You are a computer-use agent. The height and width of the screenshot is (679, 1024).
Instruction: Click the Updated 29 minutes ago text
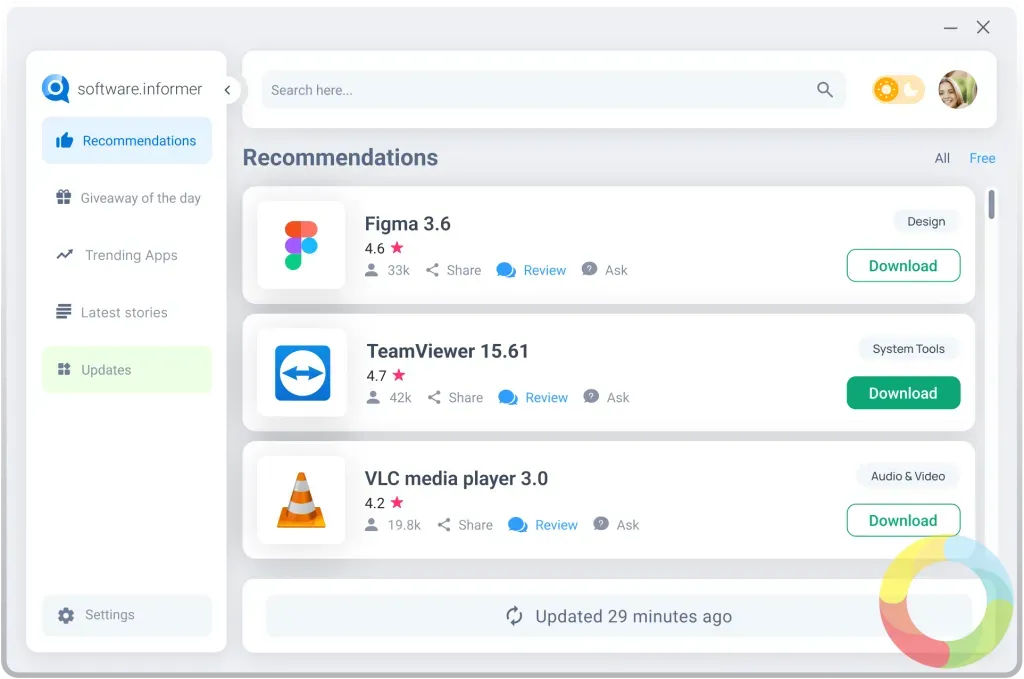click(x=633, y=616)
